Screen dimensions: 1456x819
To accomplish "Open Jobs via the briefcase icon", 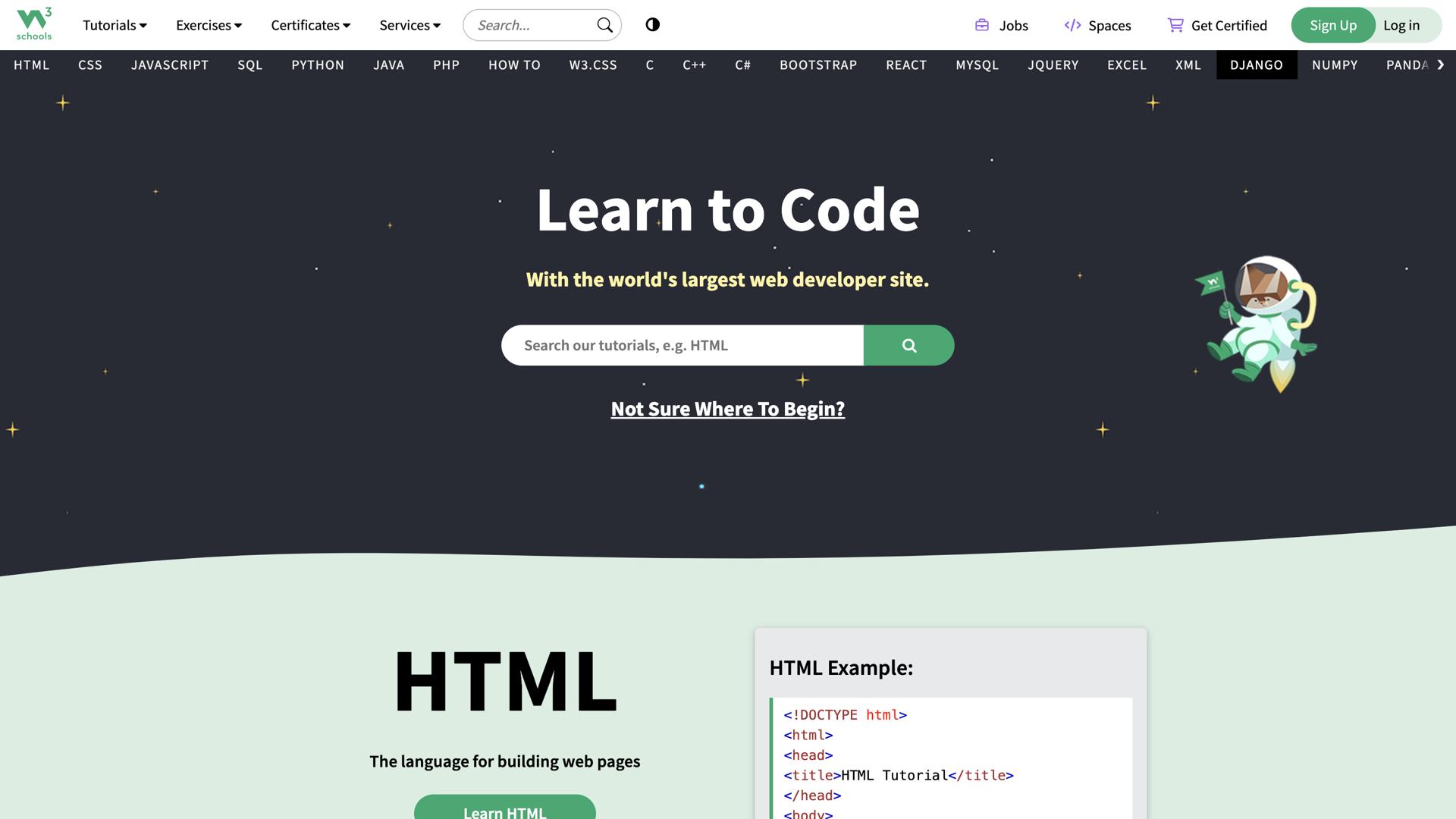I will pos(981,24).
